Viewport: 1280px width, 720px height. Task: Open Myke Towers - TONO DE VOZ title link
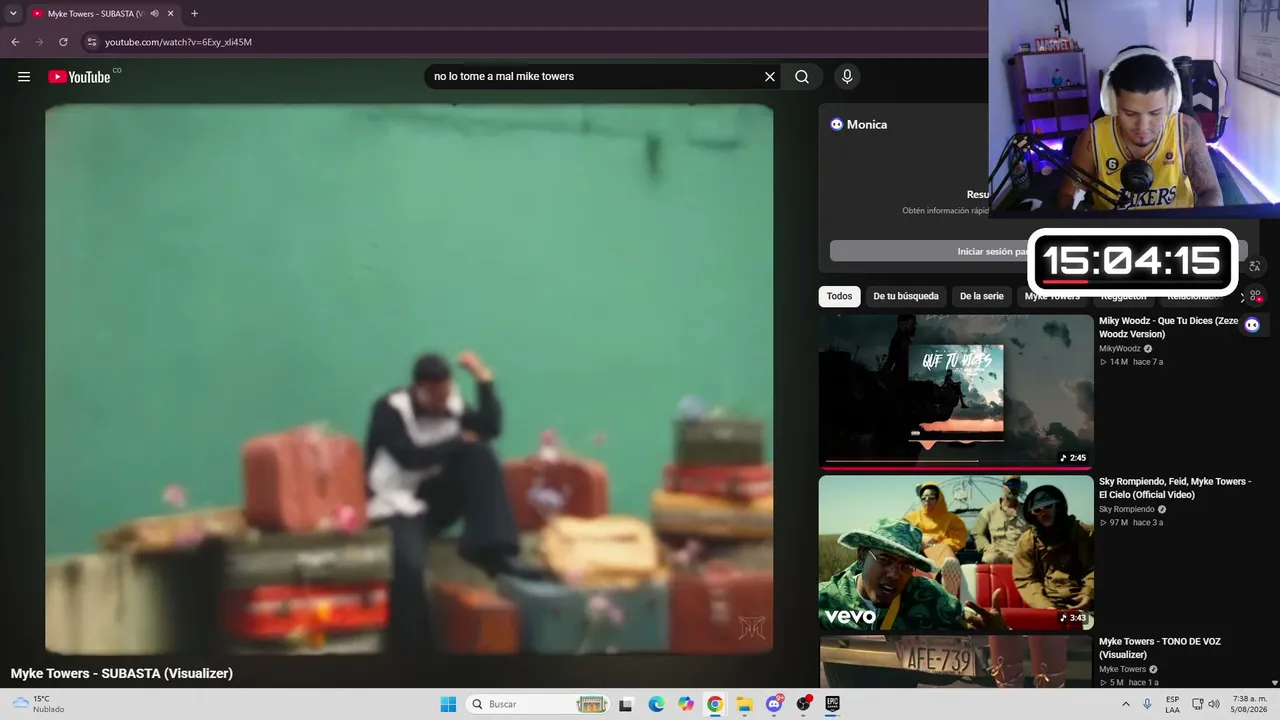pos(1160,648)
